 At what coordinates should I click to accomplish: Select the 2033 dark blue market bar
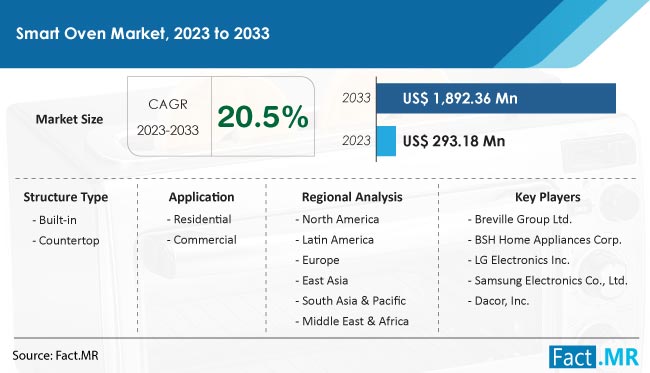click(x=496, y=98)
